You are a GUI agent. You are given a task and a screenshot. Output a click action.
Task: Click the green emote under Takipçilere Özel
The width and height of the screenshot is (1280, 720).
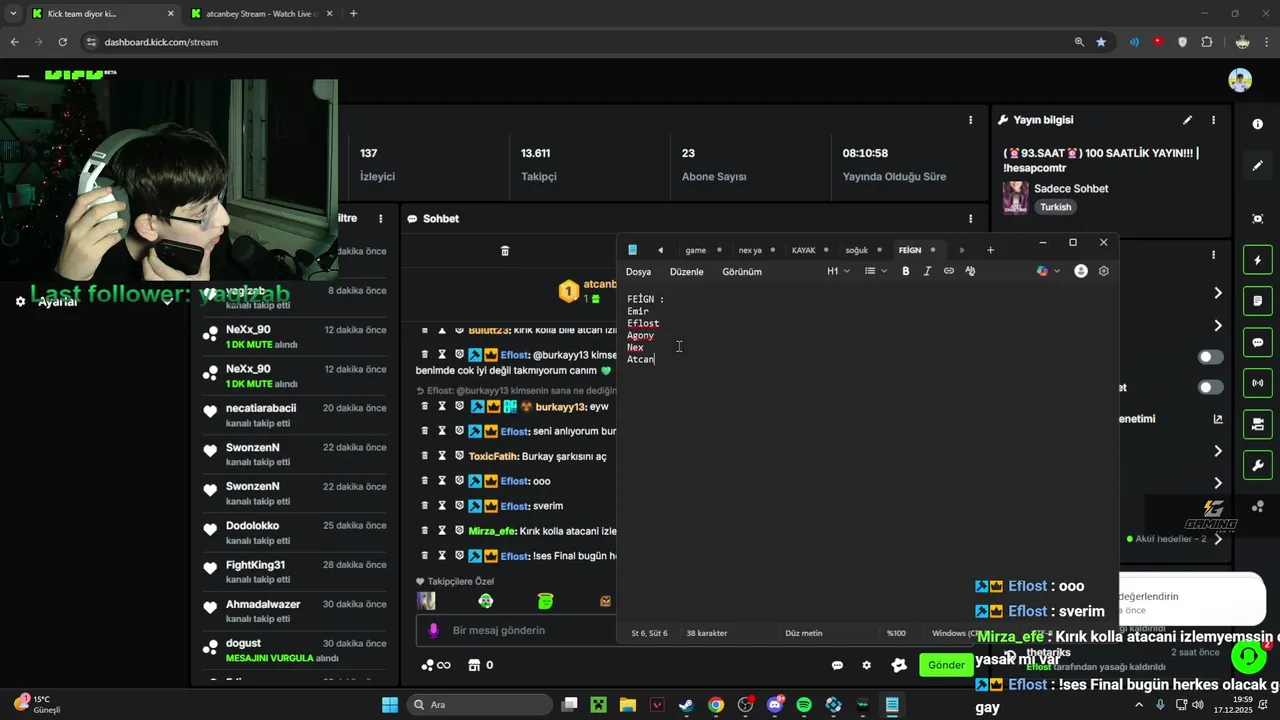tap(545, 601)
